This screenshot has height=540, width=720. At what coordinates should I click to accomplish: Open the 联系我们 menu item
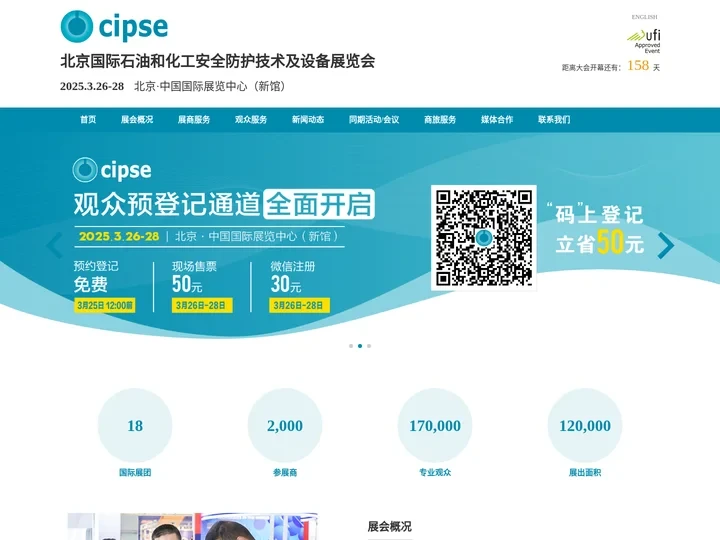click(554, 120)
